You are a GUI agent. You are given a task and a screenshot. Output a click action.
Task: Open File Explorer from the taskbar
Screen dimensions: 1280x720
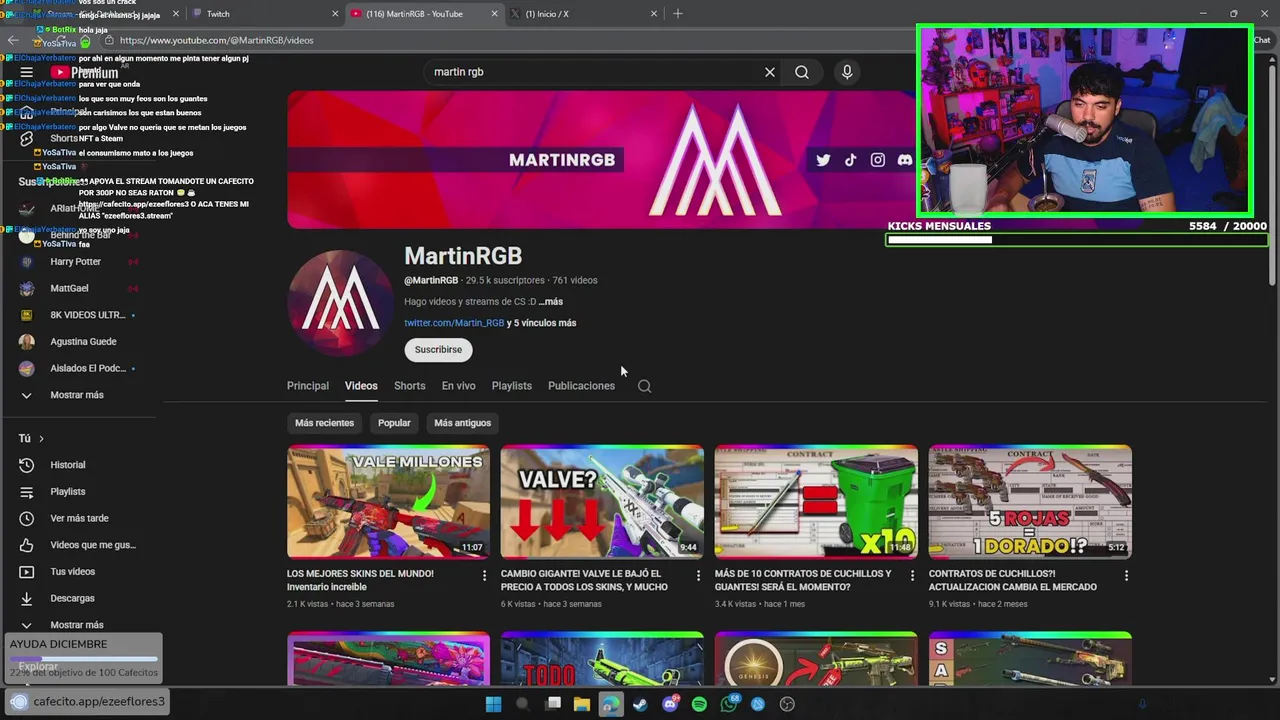[x=581, y=704]
